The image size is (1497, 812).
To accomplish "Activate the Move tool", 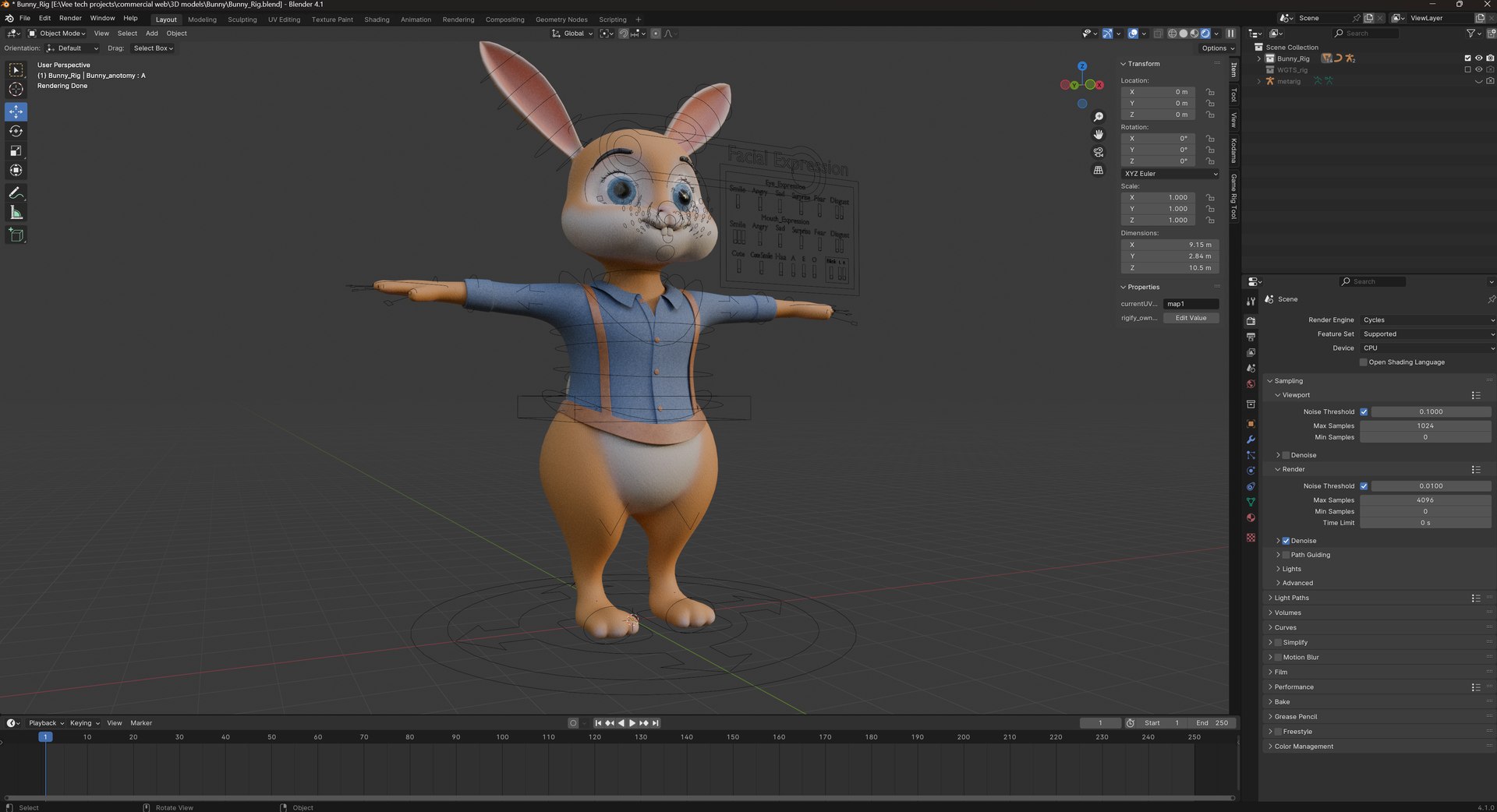I will (16, 111).
